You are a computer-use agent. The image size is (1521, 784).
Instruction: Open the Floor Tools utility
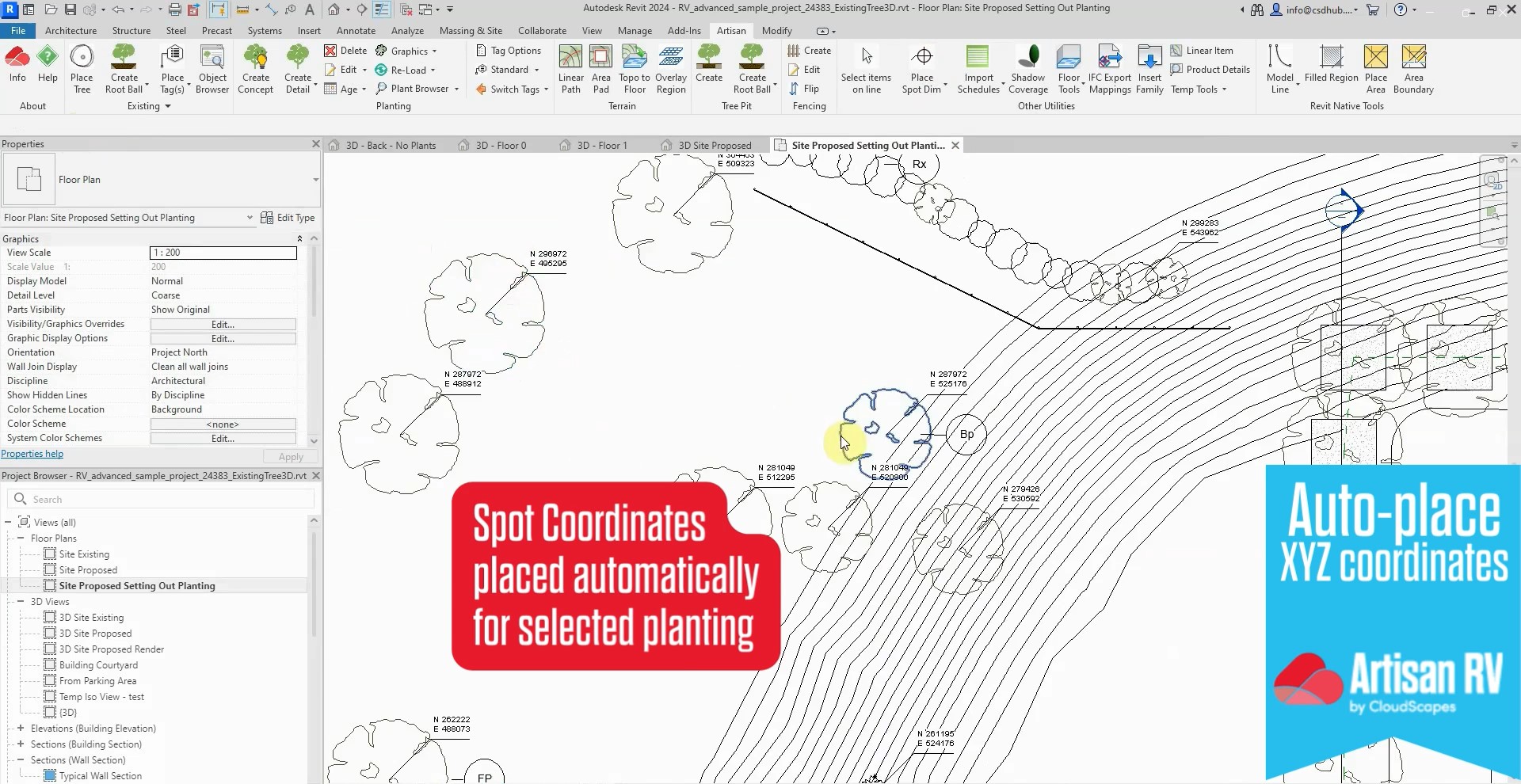[1069, 70]
